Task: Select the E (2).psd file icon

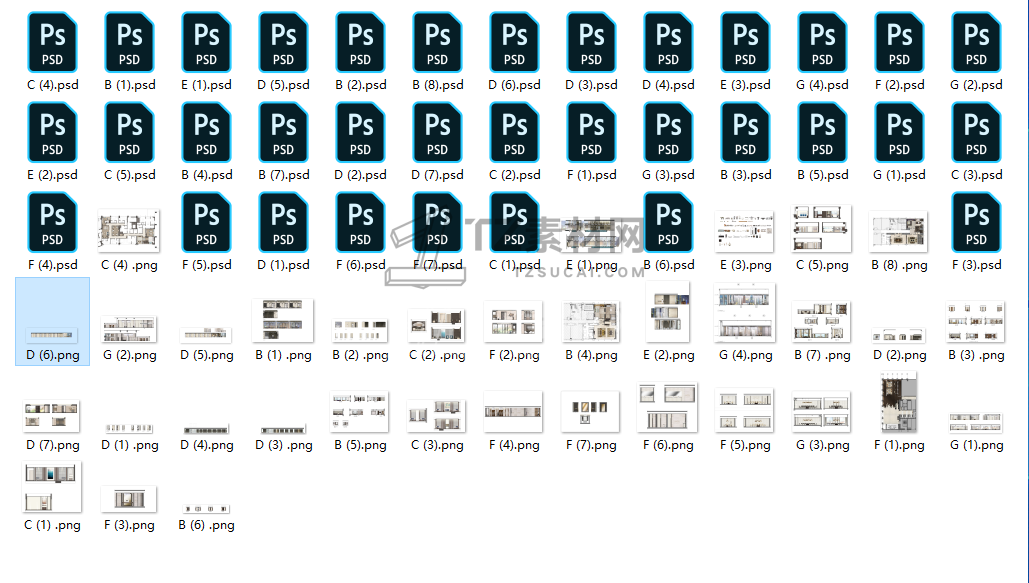Action: coord(52,132)
